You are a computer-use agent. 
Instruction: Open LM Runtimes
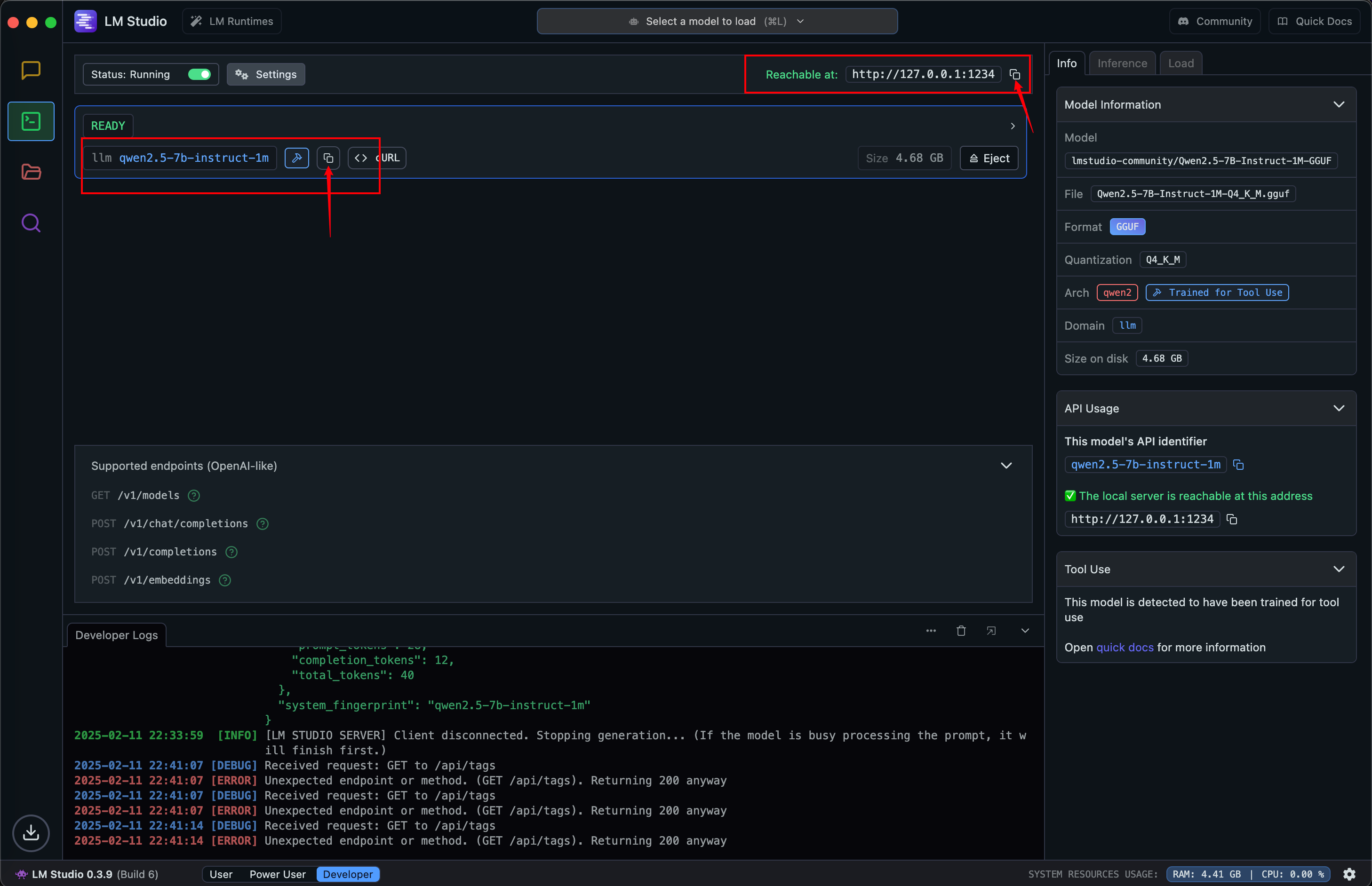coord(232,21)
